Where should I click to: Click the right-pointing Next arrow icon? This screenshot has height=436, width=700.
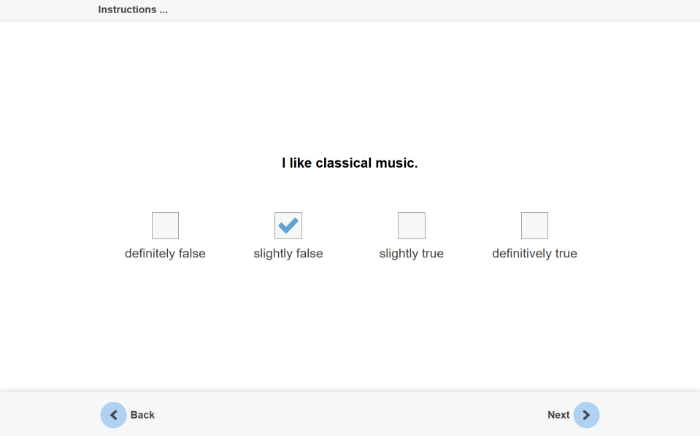click(586, 415)
